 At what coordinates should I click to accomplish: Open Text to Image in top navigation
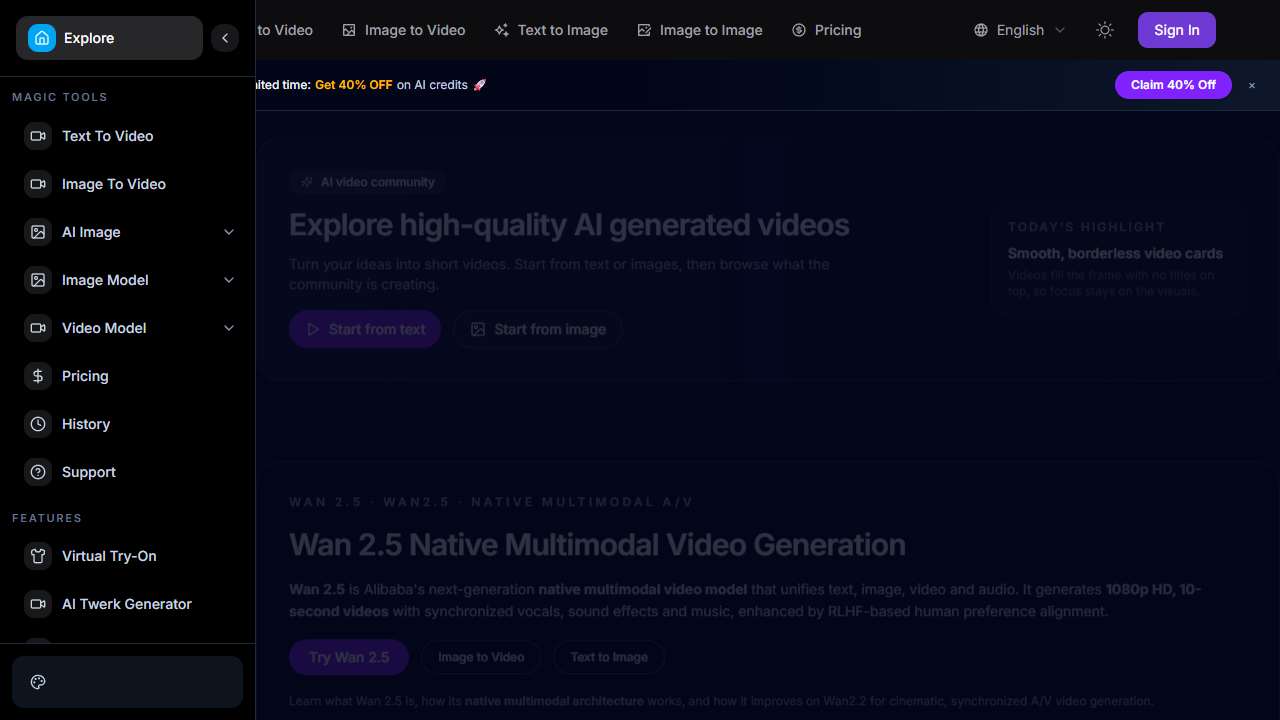tap(551, 30)
